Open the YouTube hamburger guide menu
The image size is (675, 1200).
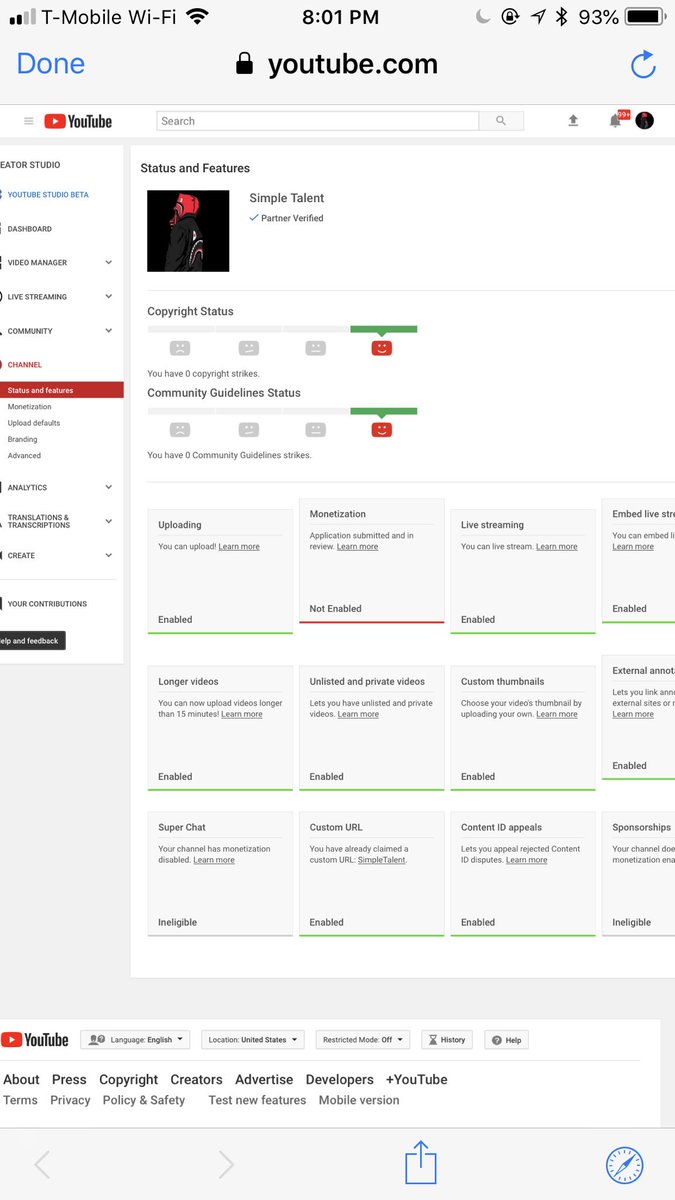29,121
